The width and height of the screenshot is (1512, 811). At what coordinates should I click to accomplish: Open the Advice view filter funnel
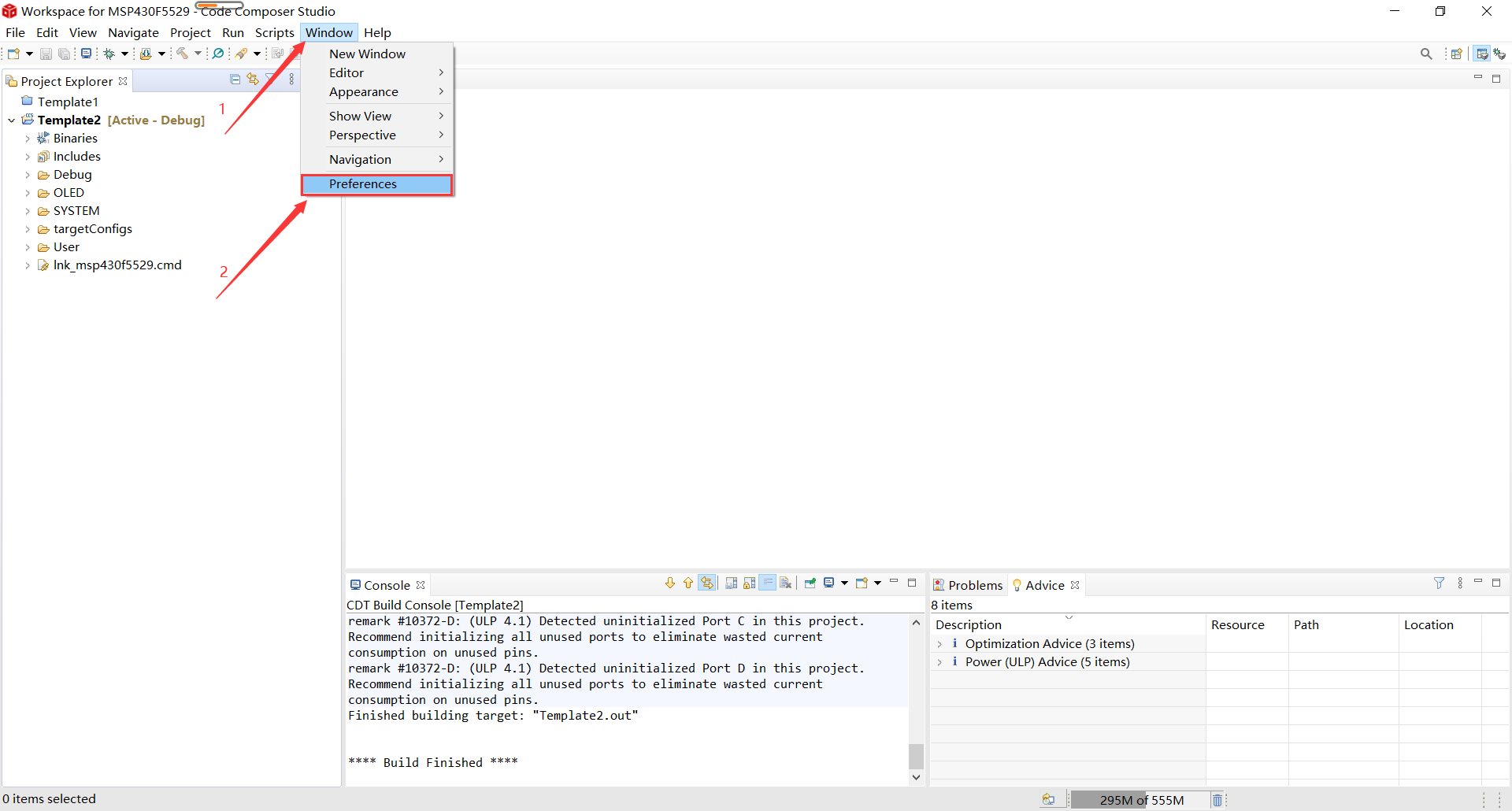(x=1439, y=583)
